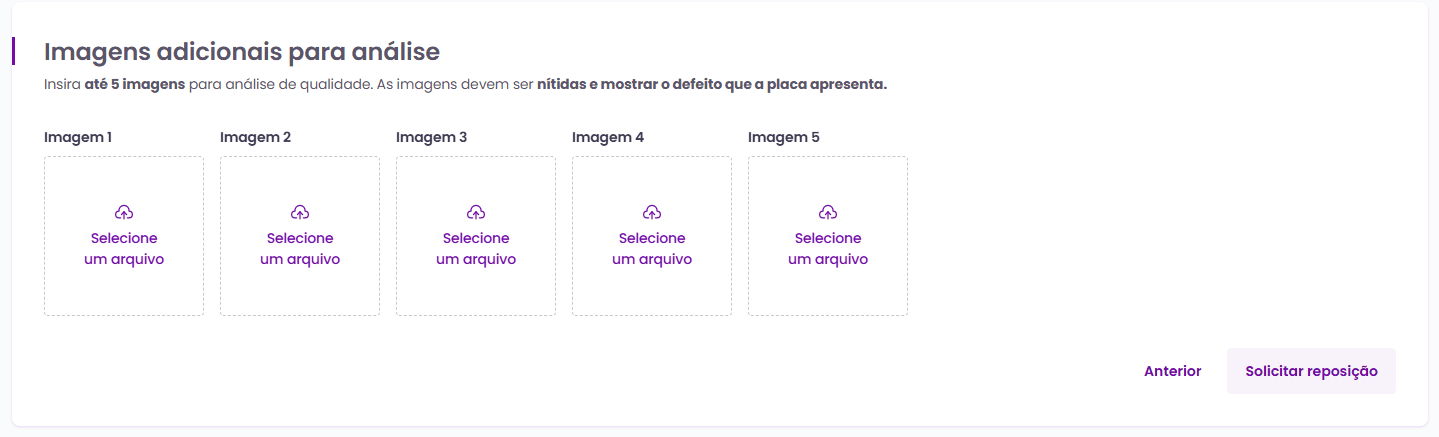Click the bold "até 5 imagens" text
The height and width of the screenshot is (437, 1439).
(x=135, y=85)
